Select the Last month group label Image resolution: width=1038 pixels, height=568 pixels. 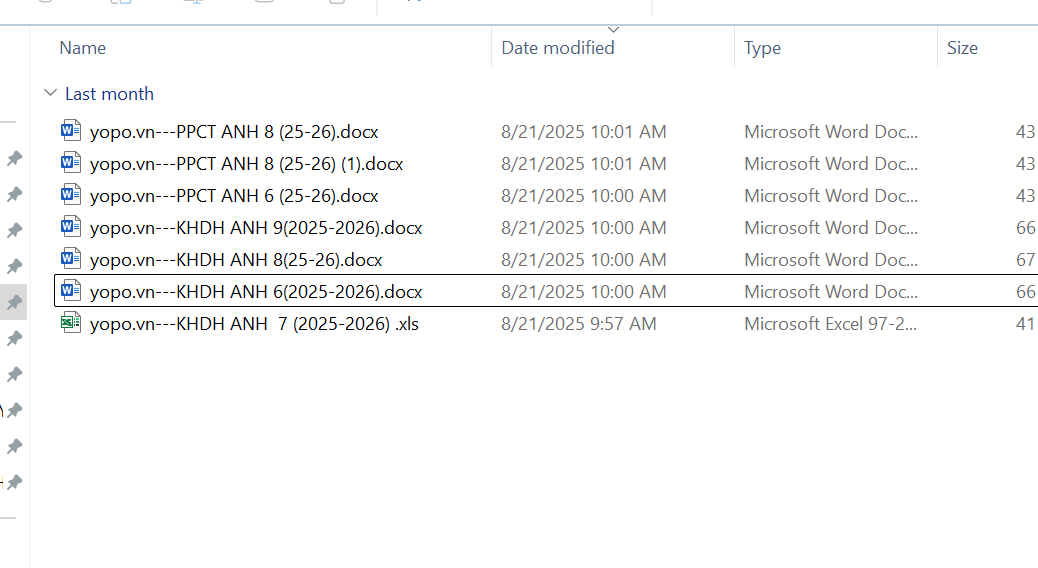pyautogui.click(x=109, y=93)
